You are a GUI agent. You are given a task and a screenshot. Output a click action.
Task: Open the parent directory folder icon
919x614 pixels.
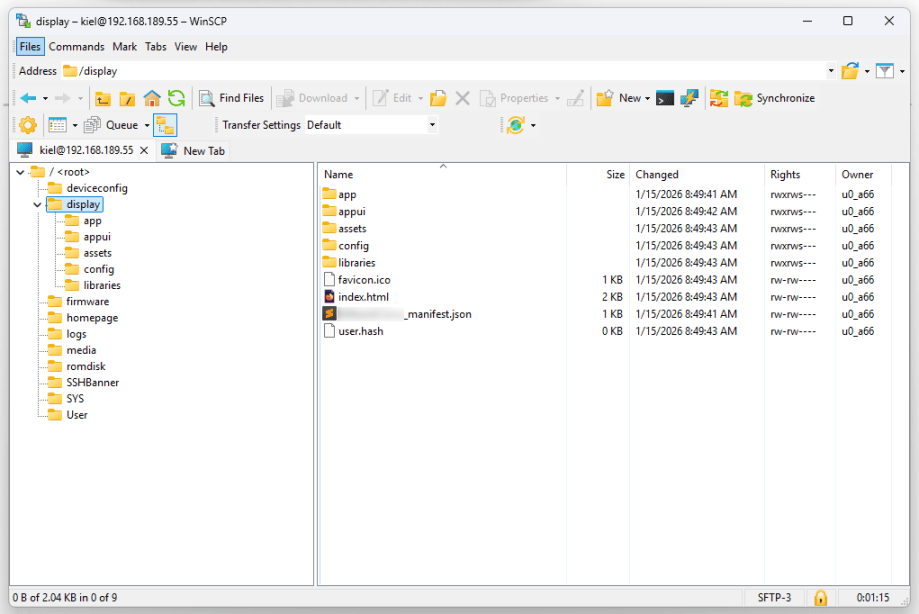(x=103, y=98)
